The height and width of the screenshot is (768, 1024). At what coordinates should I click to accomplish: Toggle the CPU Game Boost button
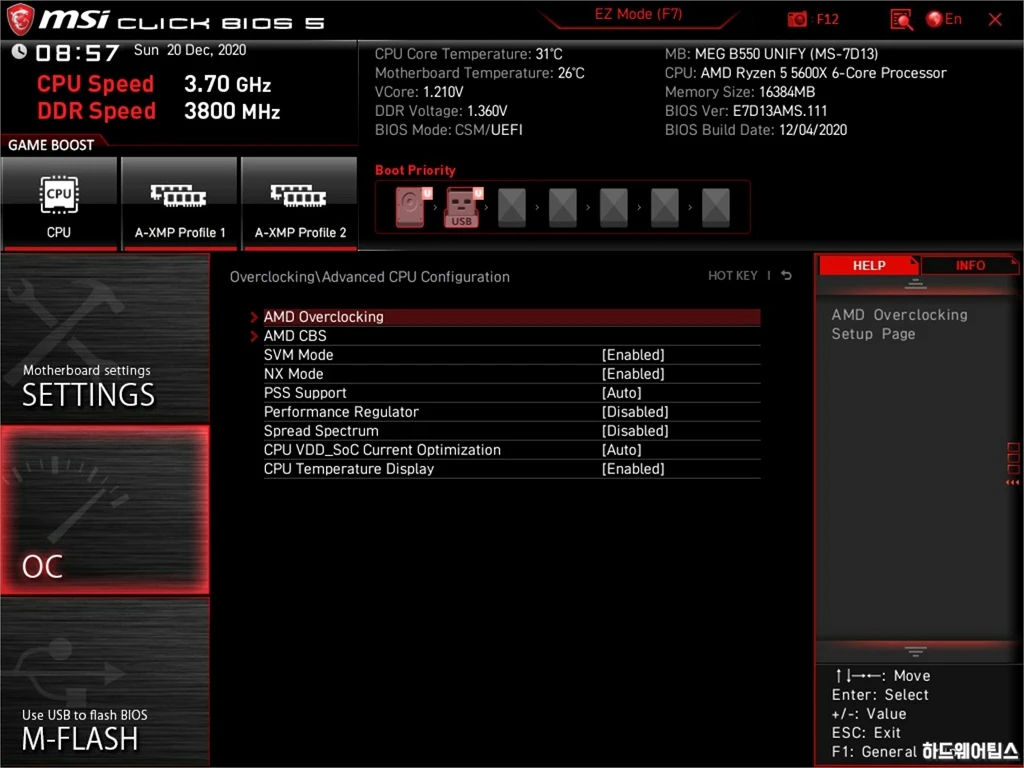pos(59,203)
